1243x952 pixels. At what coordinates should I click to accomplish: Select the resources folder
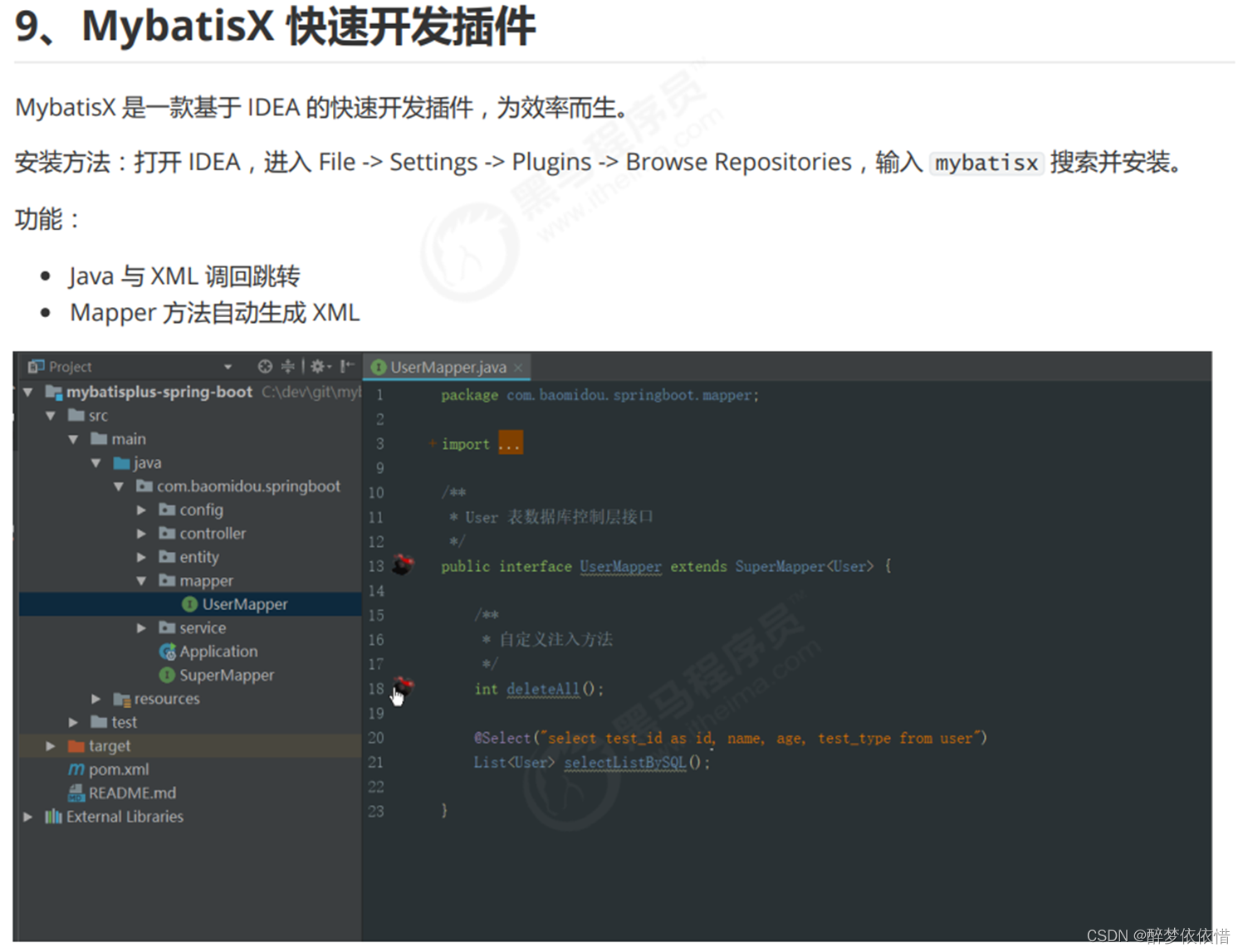tap(167, 699)
